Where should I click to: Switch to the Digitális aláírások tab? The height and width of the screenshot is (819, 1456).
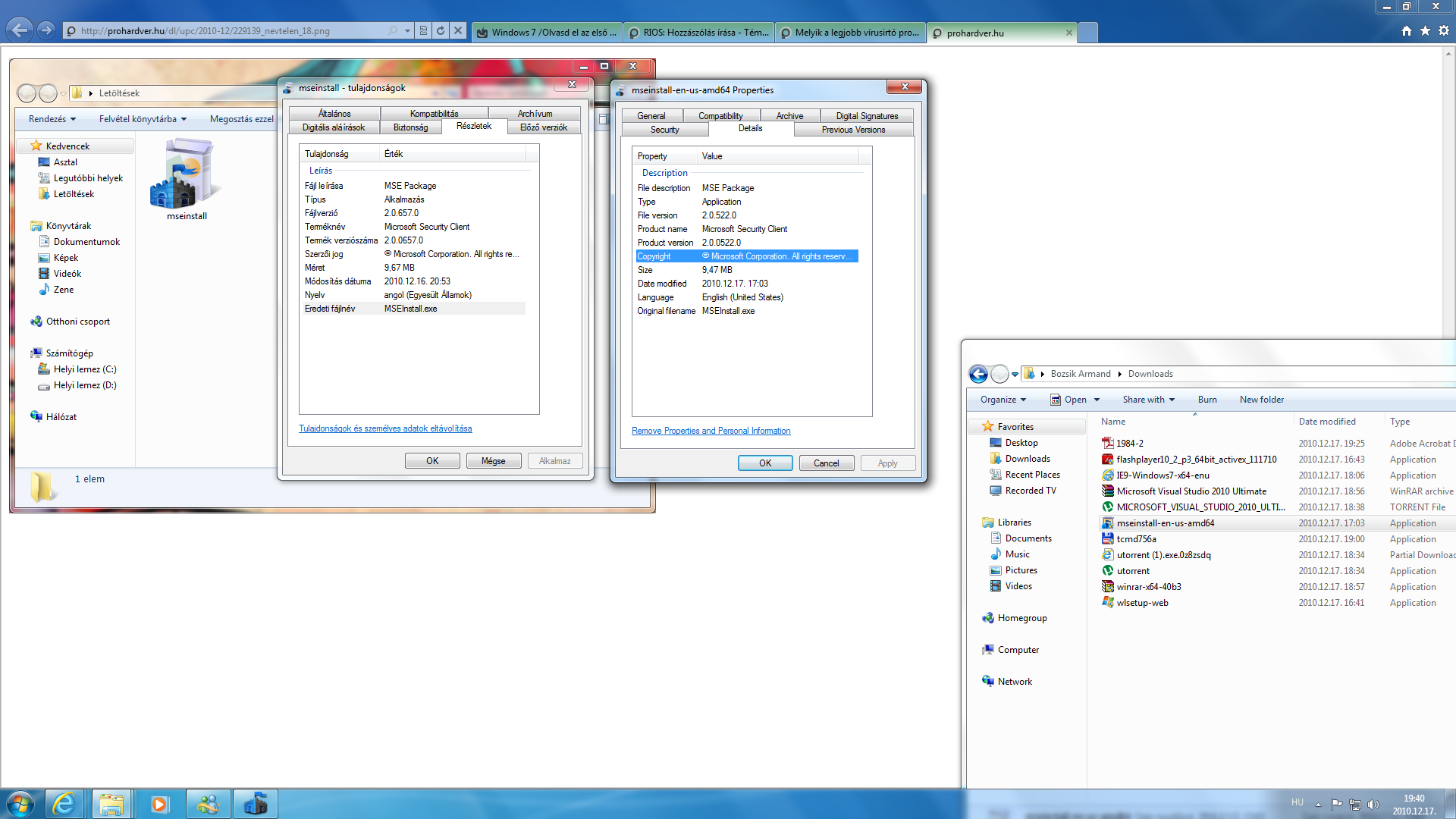click(x=334, y=127)
